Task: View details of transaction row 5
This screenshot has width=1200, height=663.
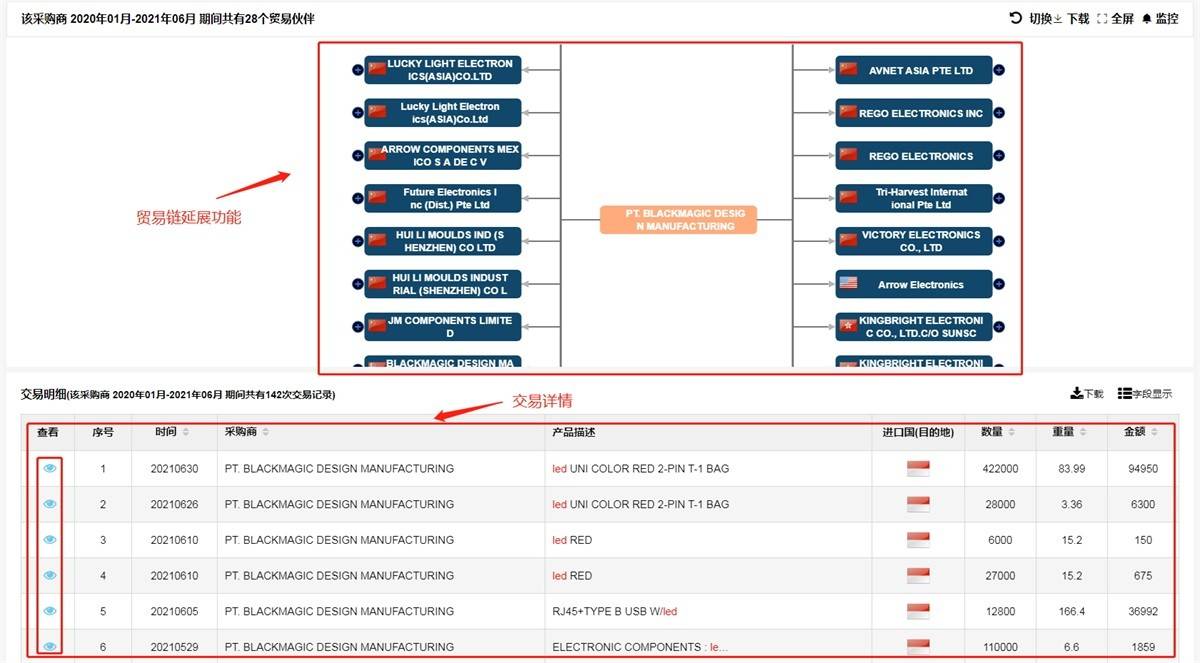Action: pyautogui.click(x=50, y=611)
